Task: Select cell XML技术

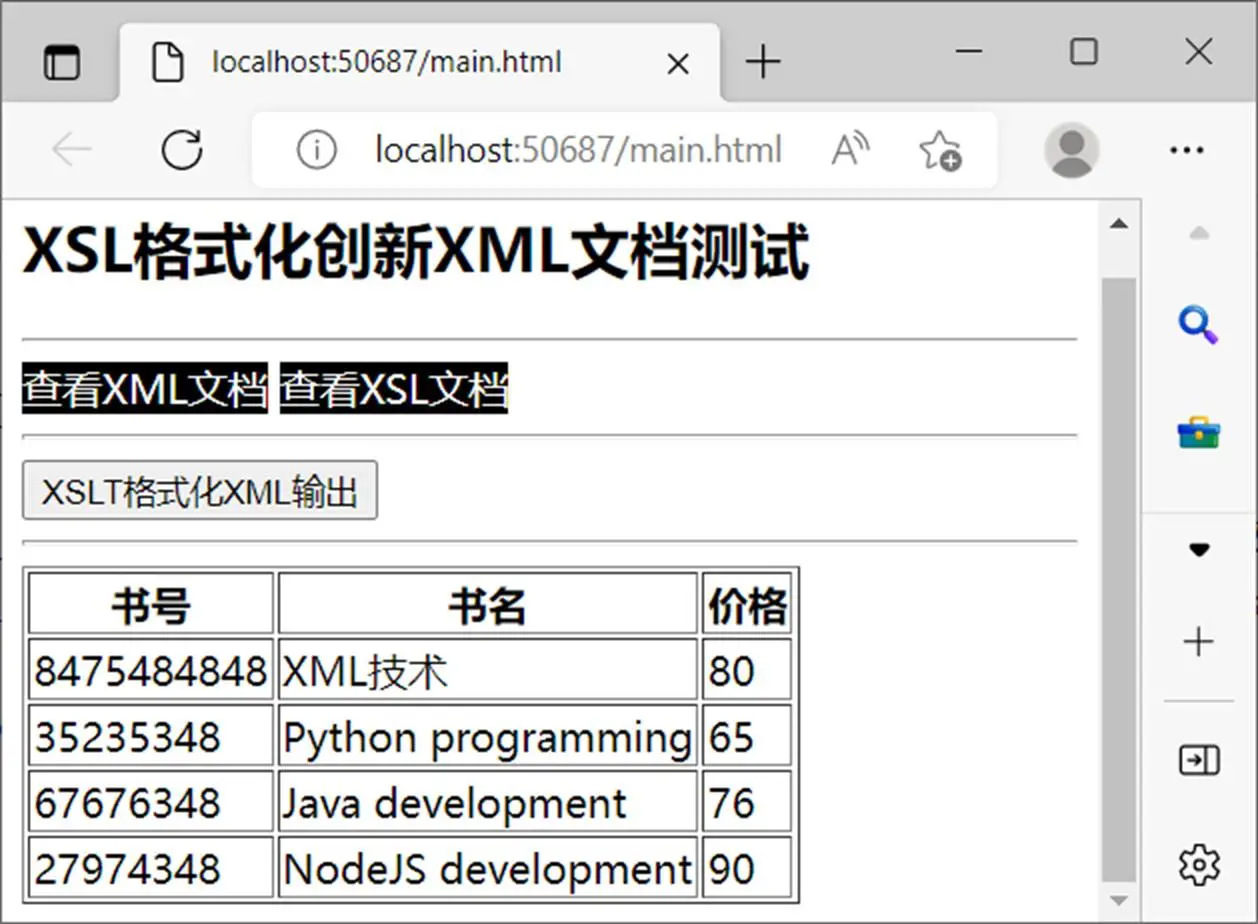Action: pyautogui.click(x=487, y=670)
